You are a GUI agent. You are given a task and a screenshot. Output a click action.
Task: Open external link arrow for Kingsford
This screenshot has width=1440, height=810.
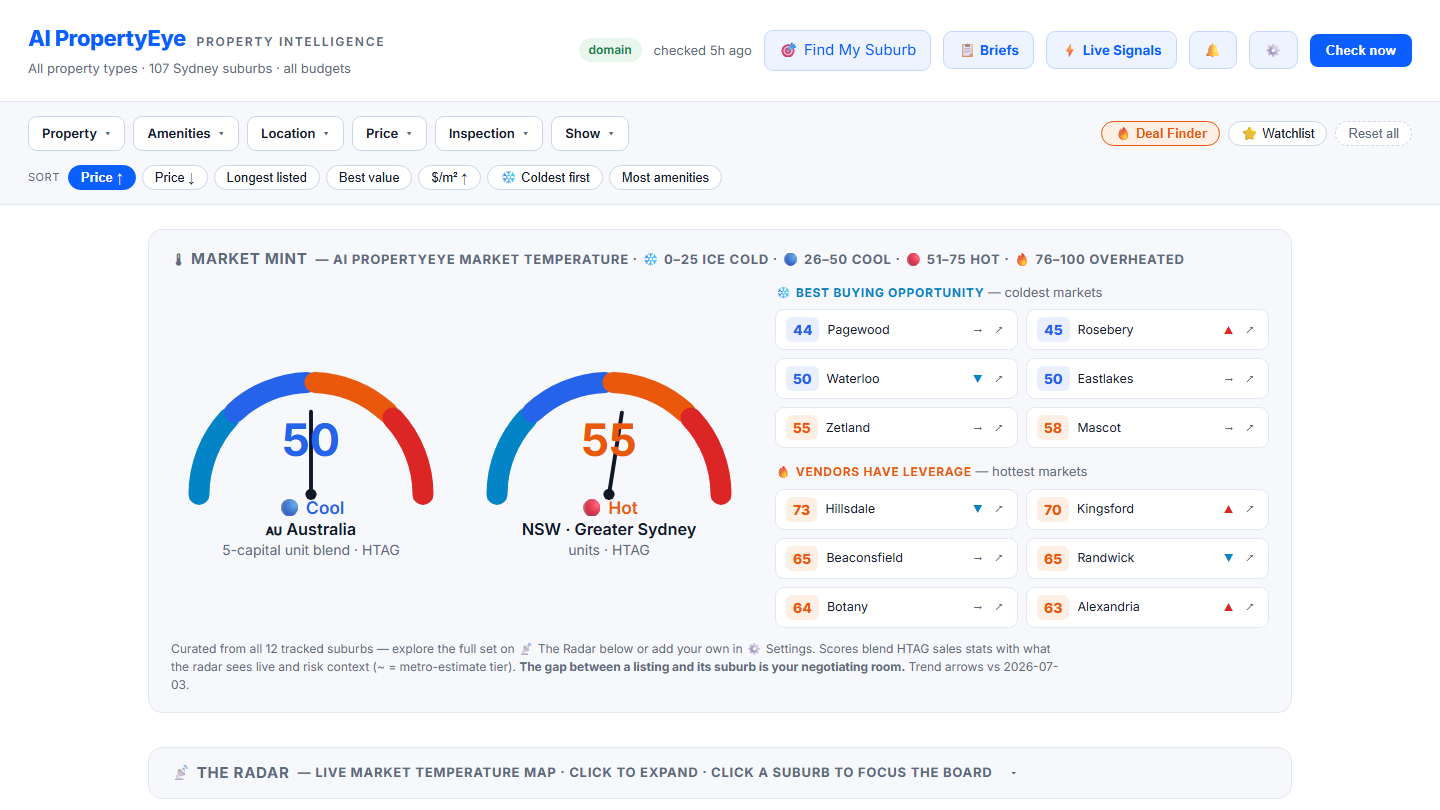click(x=1249, y=509)
